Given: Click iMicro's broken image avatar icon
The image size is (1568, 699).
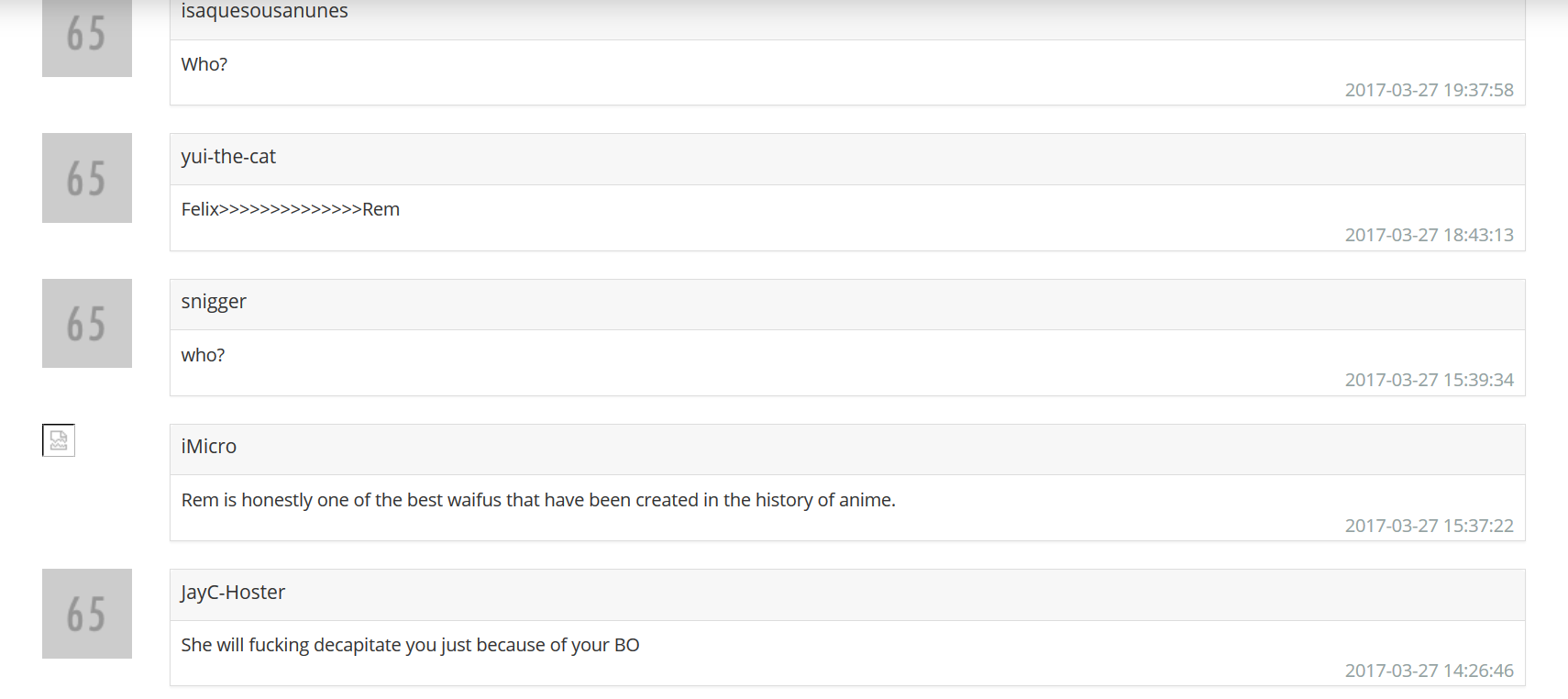Looking at the screenshot, I should click(59, 440).
